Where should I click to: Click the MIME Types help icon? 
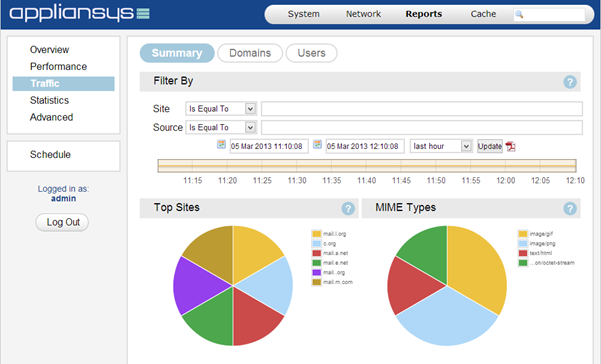point(570,208)
